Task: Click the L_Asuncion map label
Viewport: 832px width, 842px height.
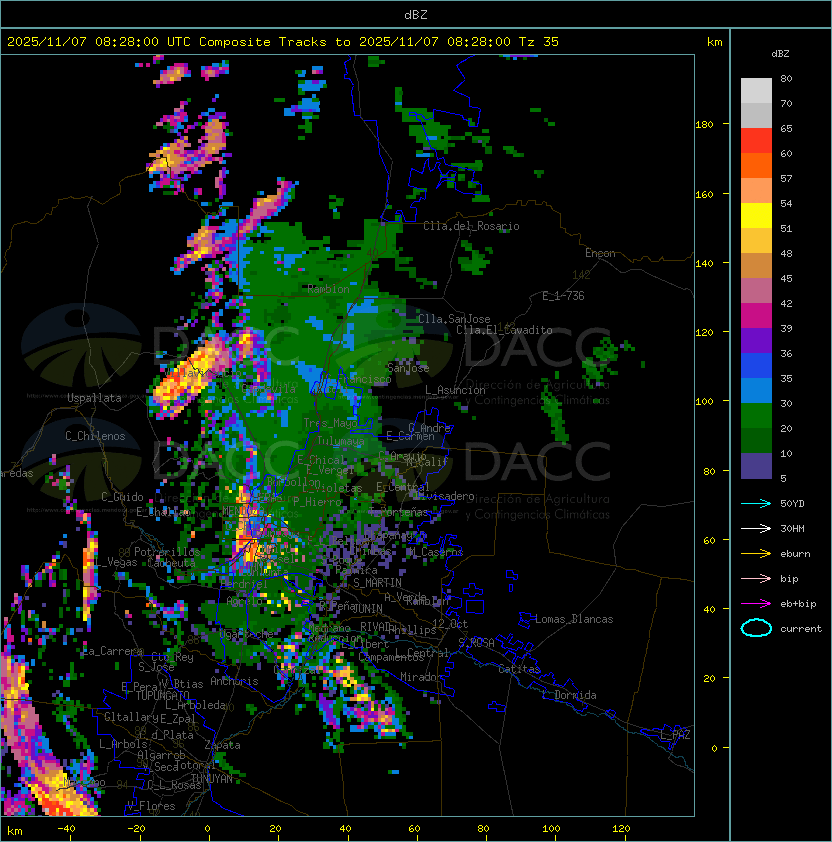Action: [x=455, y=390]
